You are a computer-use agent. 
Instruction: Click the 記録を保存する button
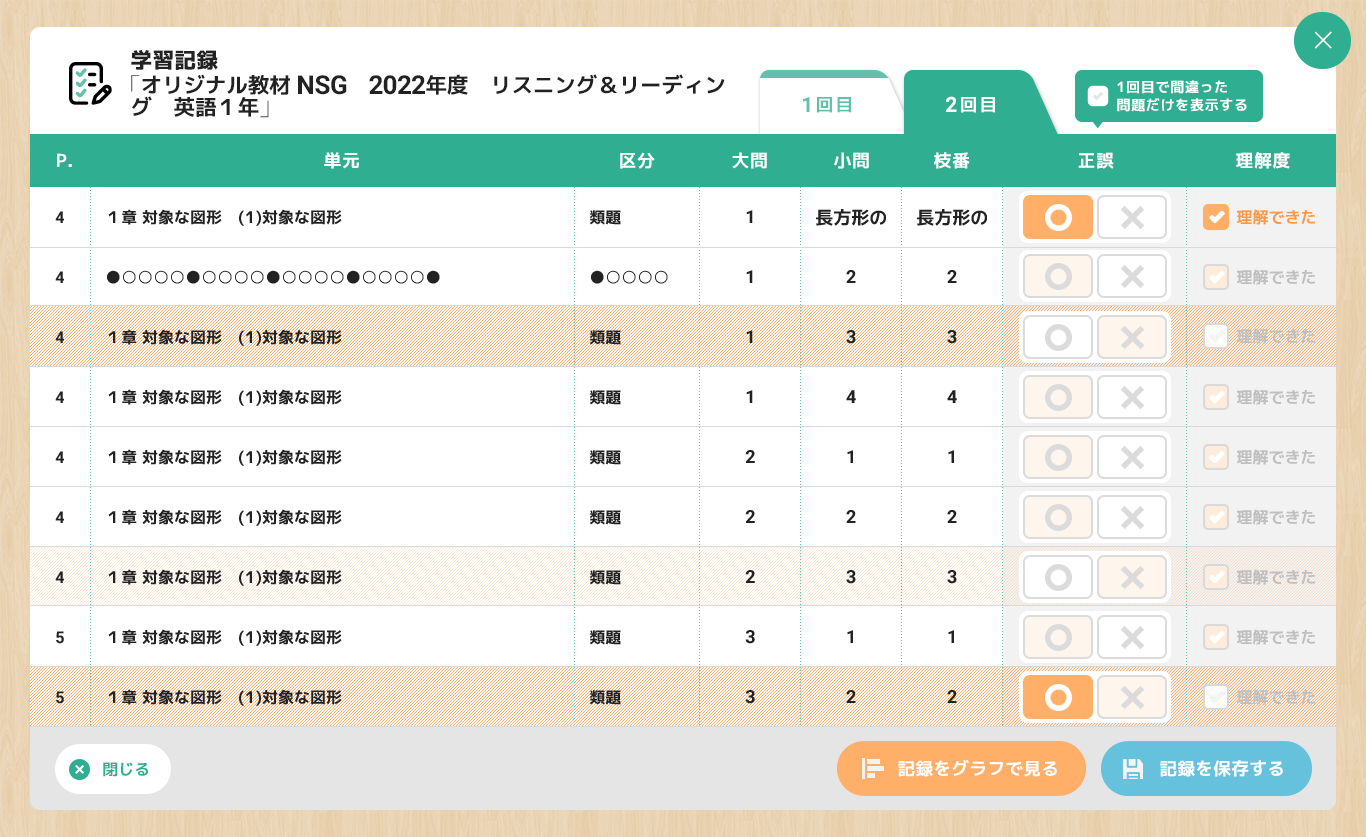1206,769
